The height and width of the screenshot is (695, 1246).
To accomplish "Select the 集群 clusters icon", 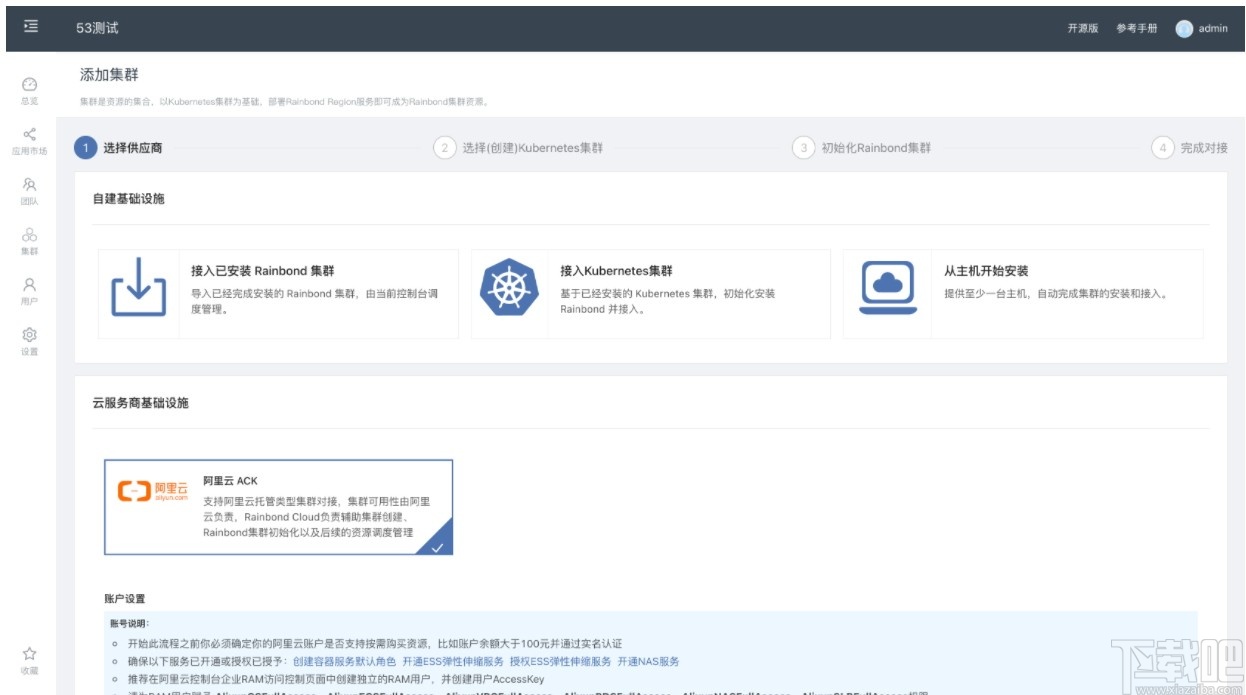I will coord(30,232).
